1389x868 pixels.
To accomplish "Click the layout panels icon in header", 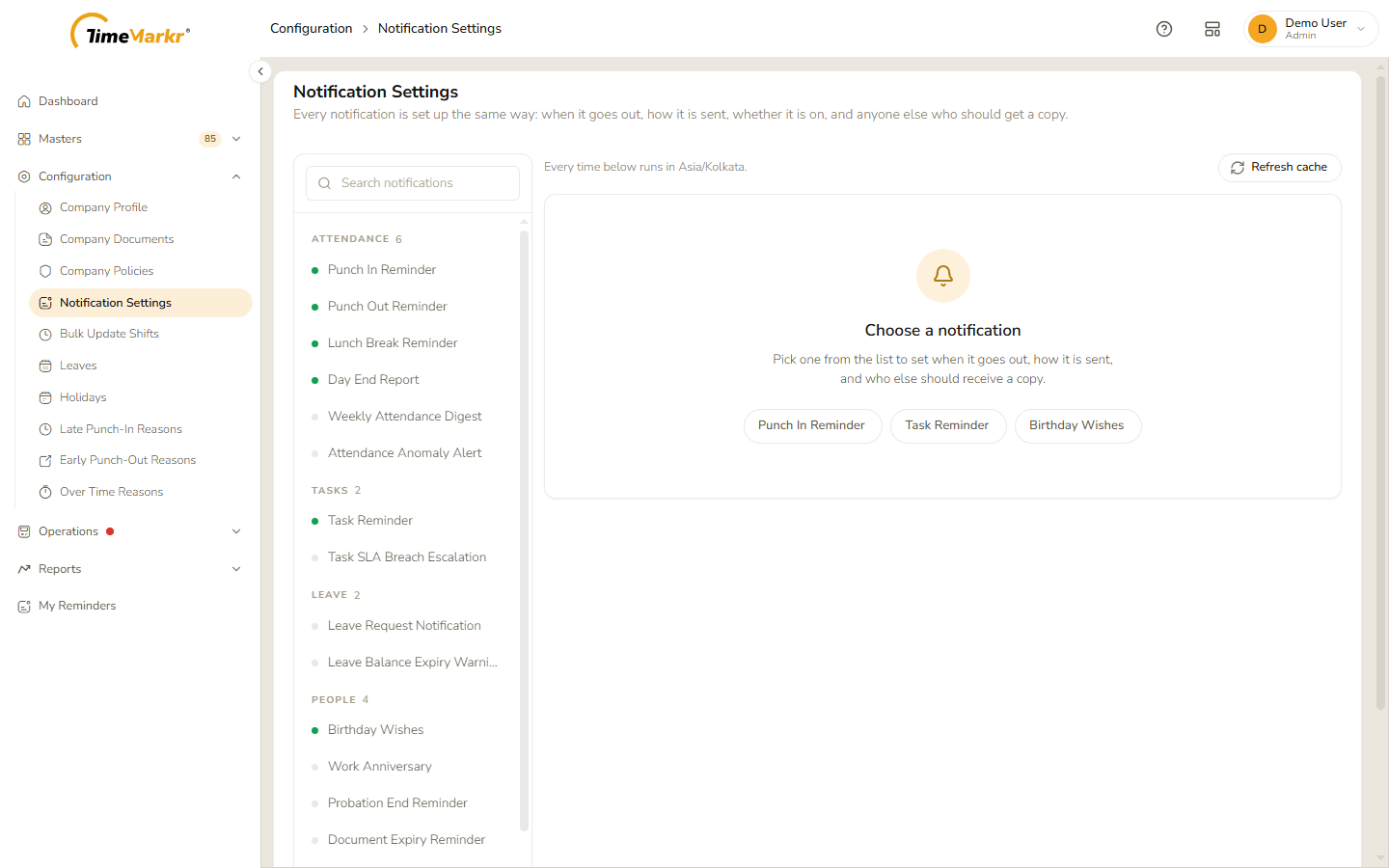I will (1212, 29).
